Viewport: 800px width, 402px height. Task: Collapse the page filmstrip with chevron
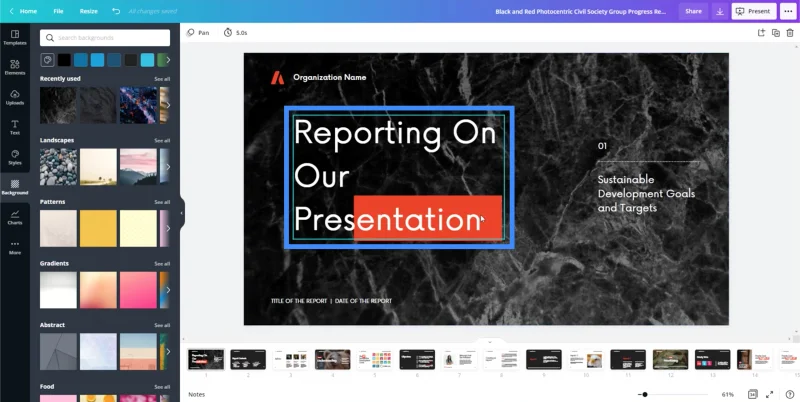point(490,342)
